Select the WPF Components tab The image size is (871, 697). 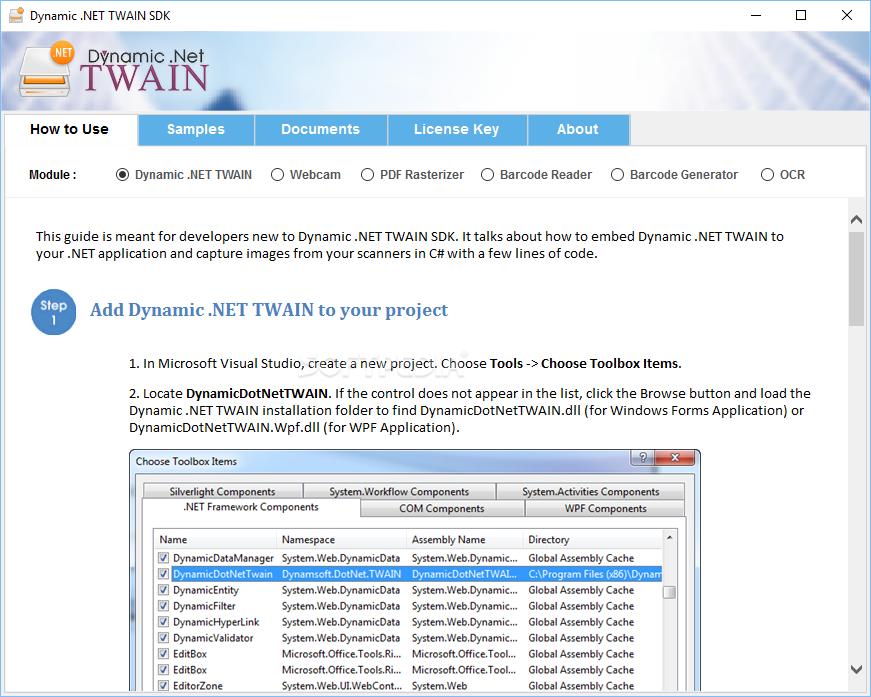[x=605, y=508]
